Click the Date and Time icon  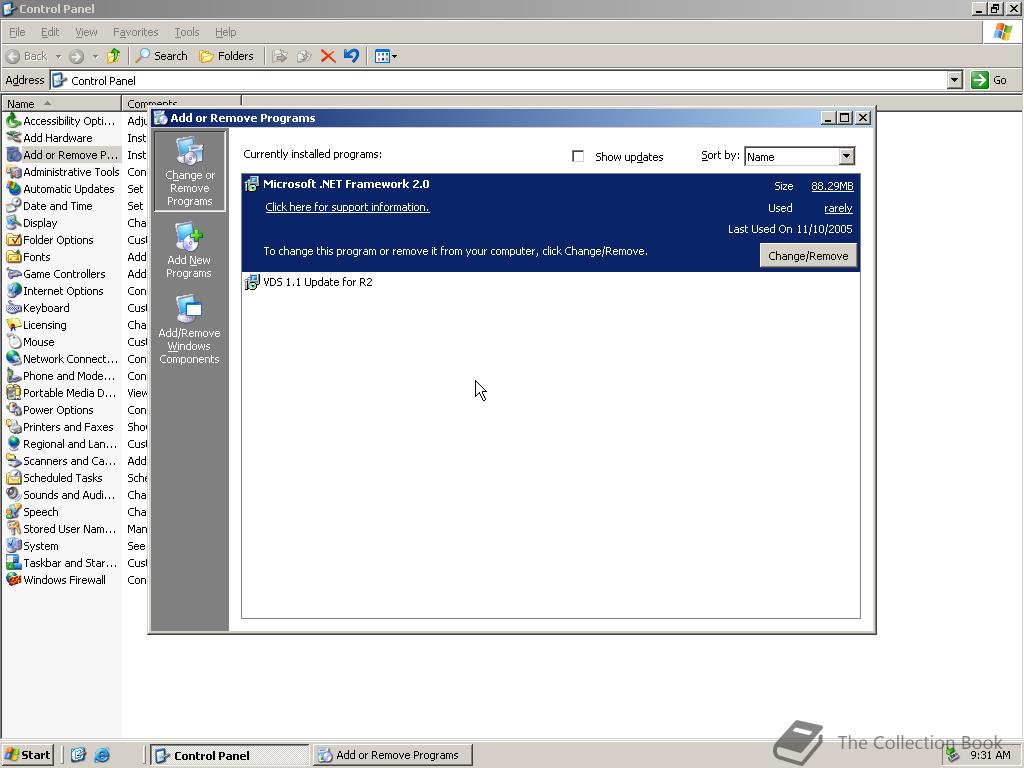pos(13,205)
